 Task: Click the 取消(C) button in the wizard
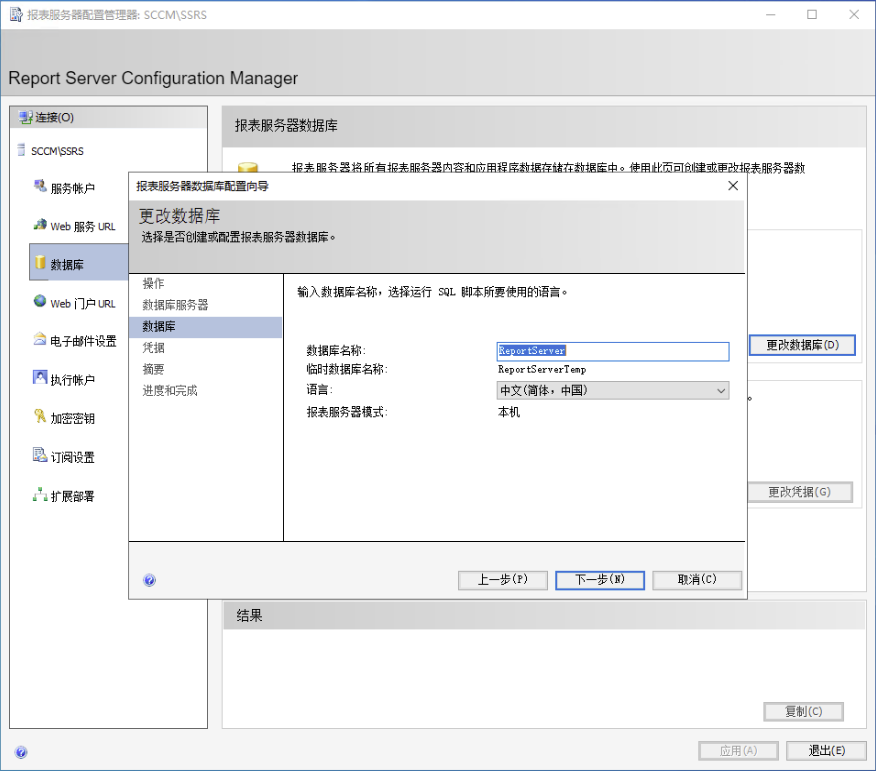click(x=697, y=580)
